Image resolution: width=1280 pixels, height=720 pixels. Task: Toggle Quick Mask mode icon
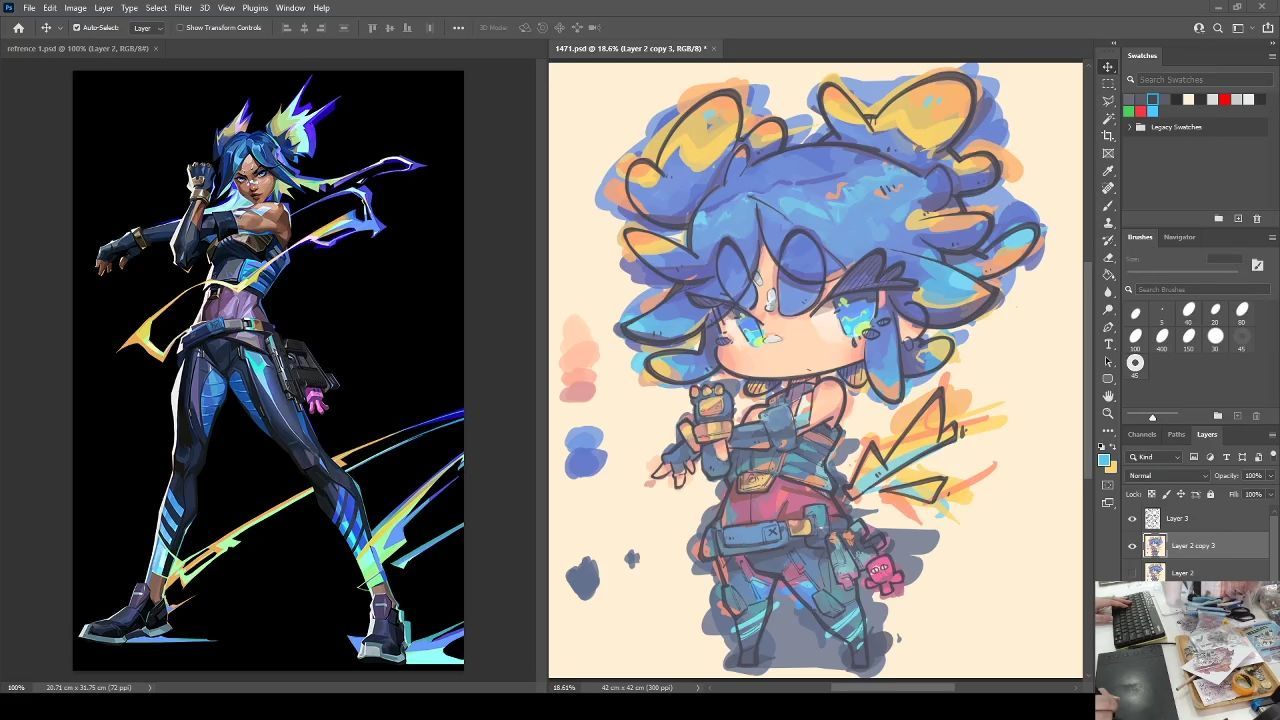pyautogui.click(x=1108, y=485)
